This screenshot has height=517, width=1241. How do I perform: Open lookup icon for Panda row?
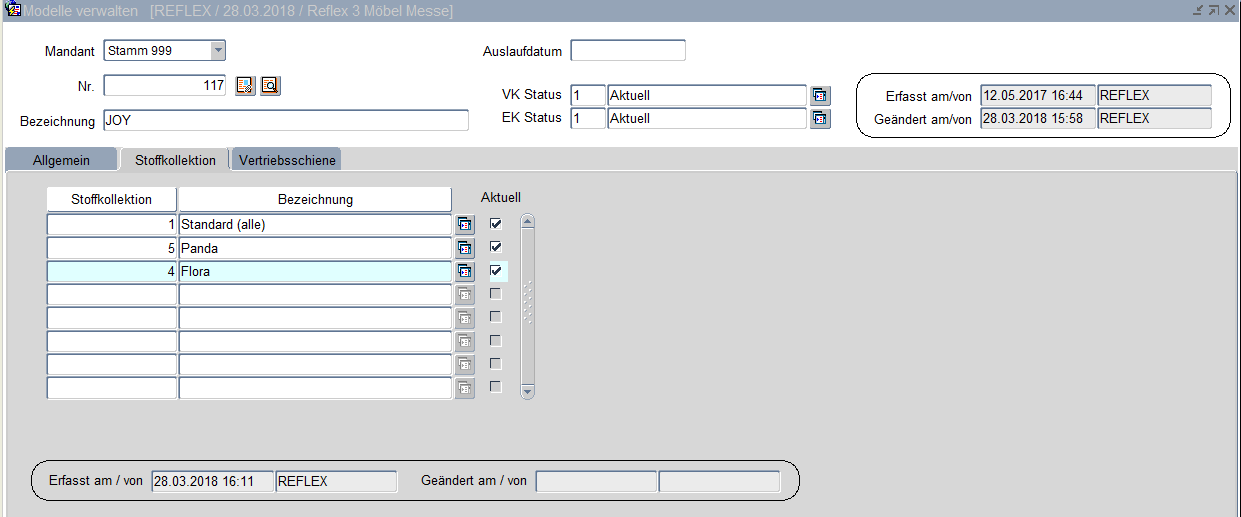coord(465,248)
